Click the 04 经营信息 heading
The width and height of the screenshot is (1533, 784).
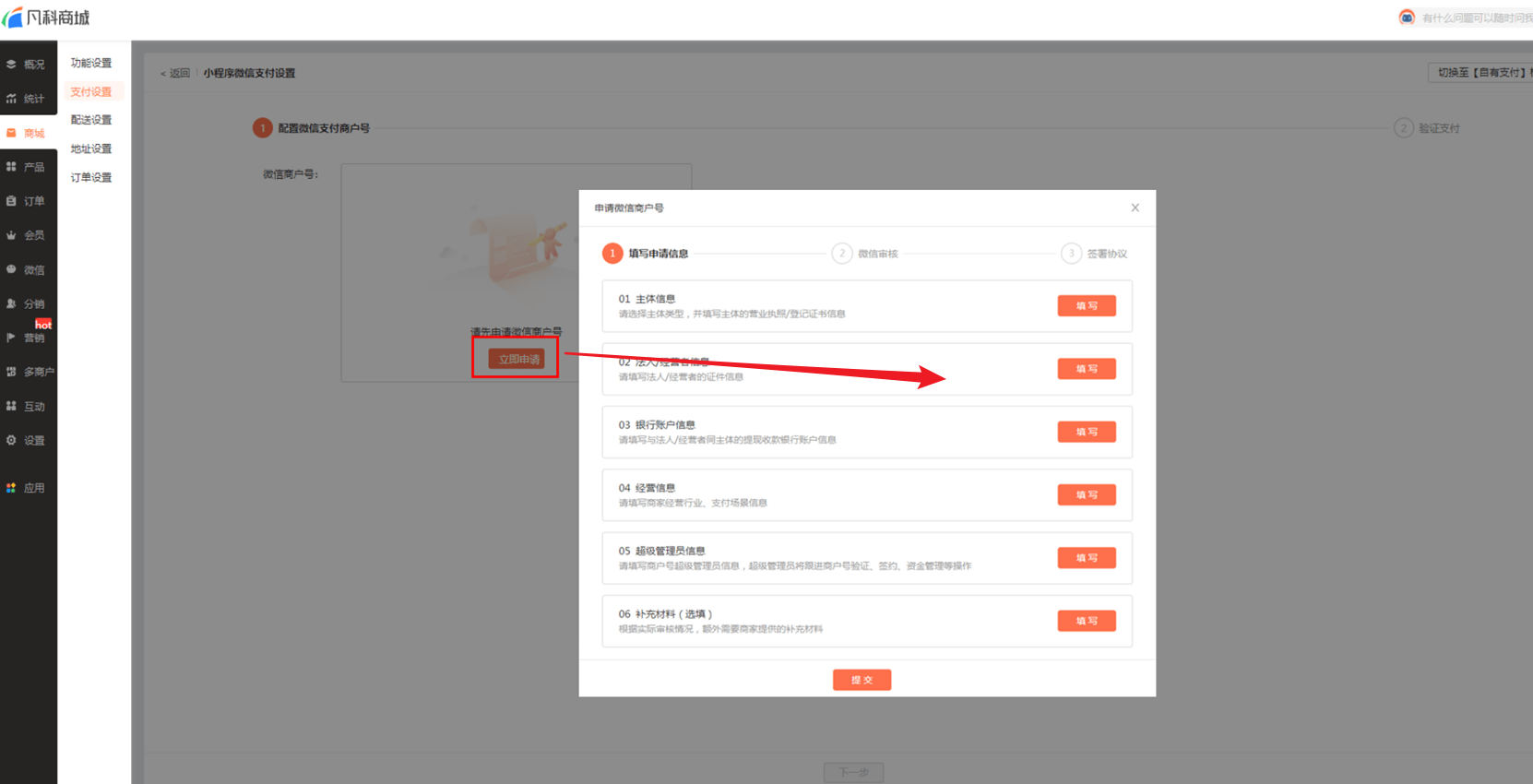pos(647,488)
